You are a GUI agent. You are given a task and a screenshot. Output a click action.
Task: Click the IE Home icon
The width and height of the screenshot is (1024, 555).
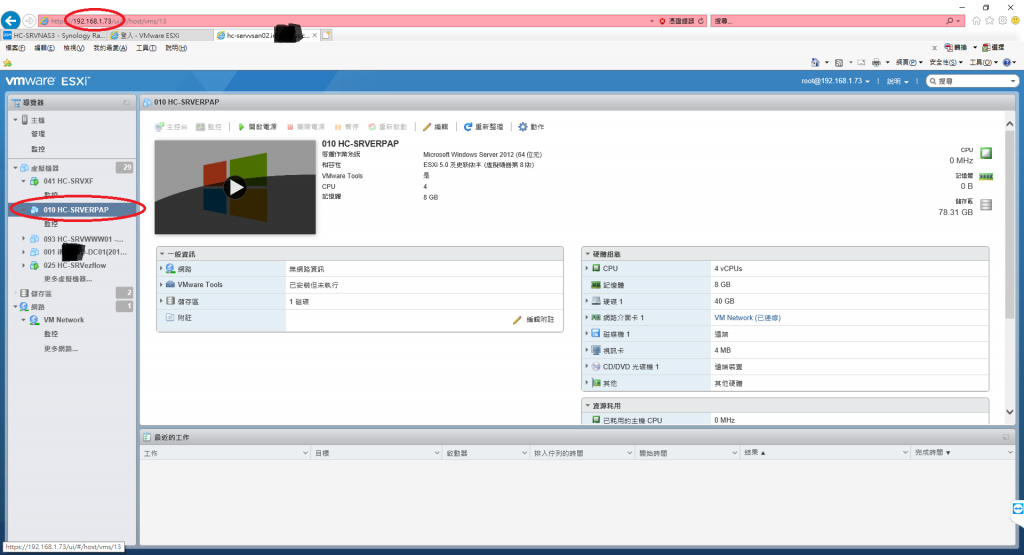click(976, 21)
